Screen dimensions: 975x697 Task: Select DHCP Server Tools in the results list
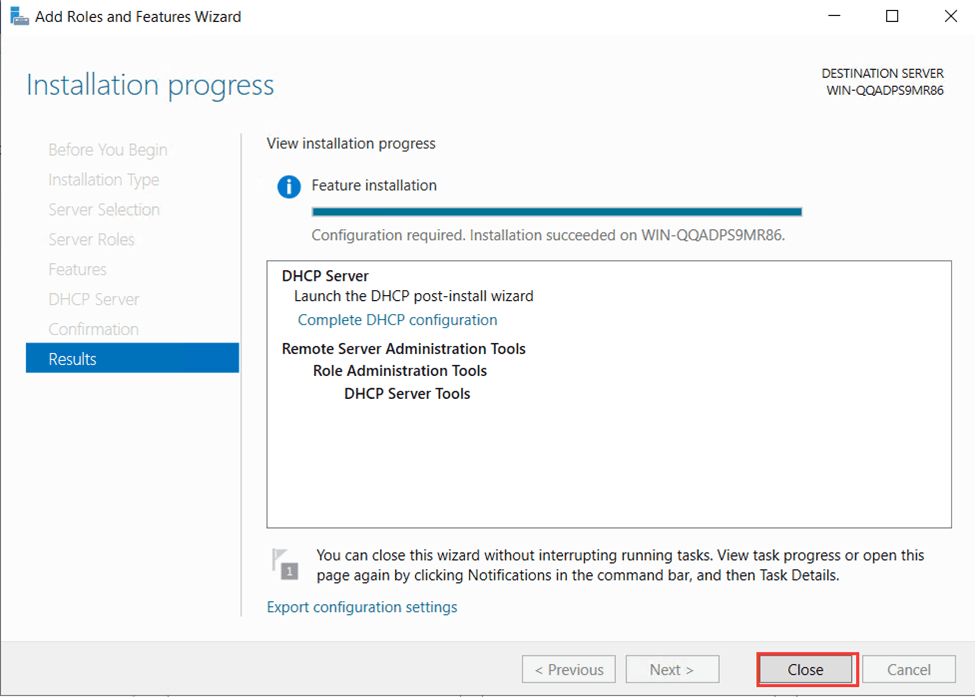(406, 393)
